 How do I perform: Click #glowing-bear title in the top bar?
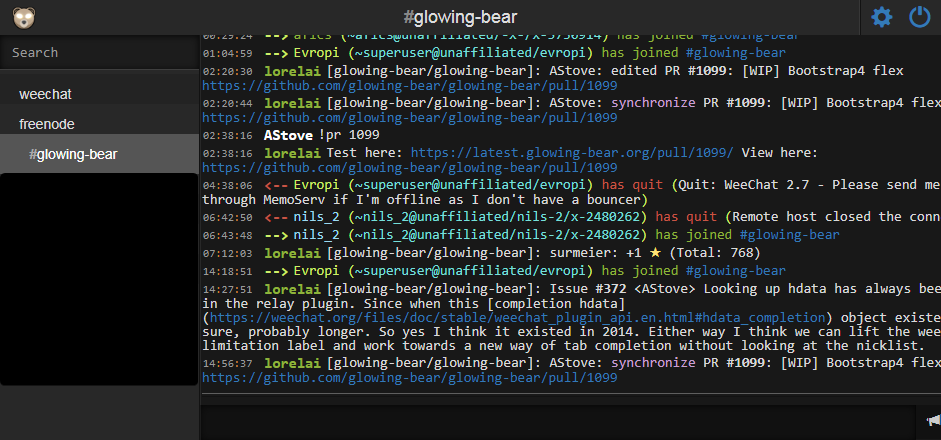click(x=460, y=17)
